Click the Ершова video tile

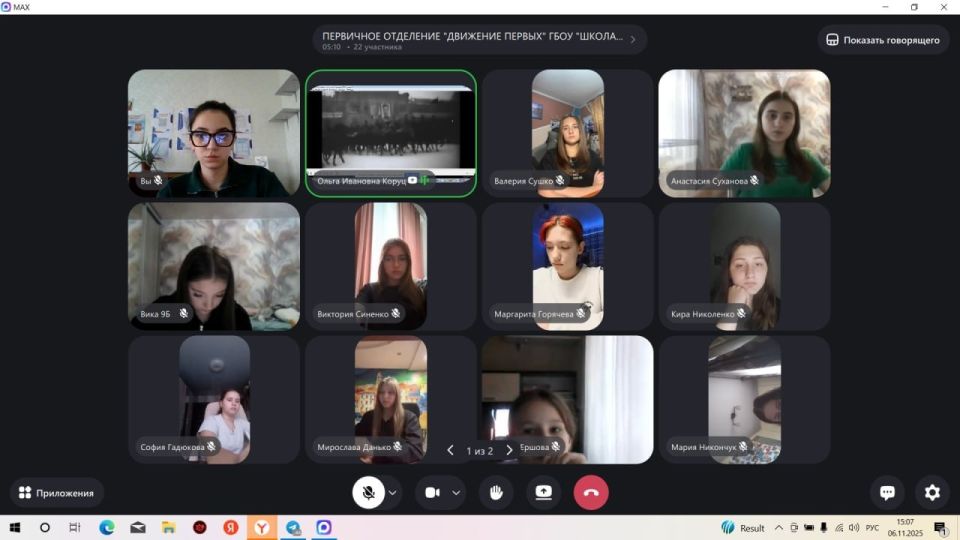tap(568, 399)
